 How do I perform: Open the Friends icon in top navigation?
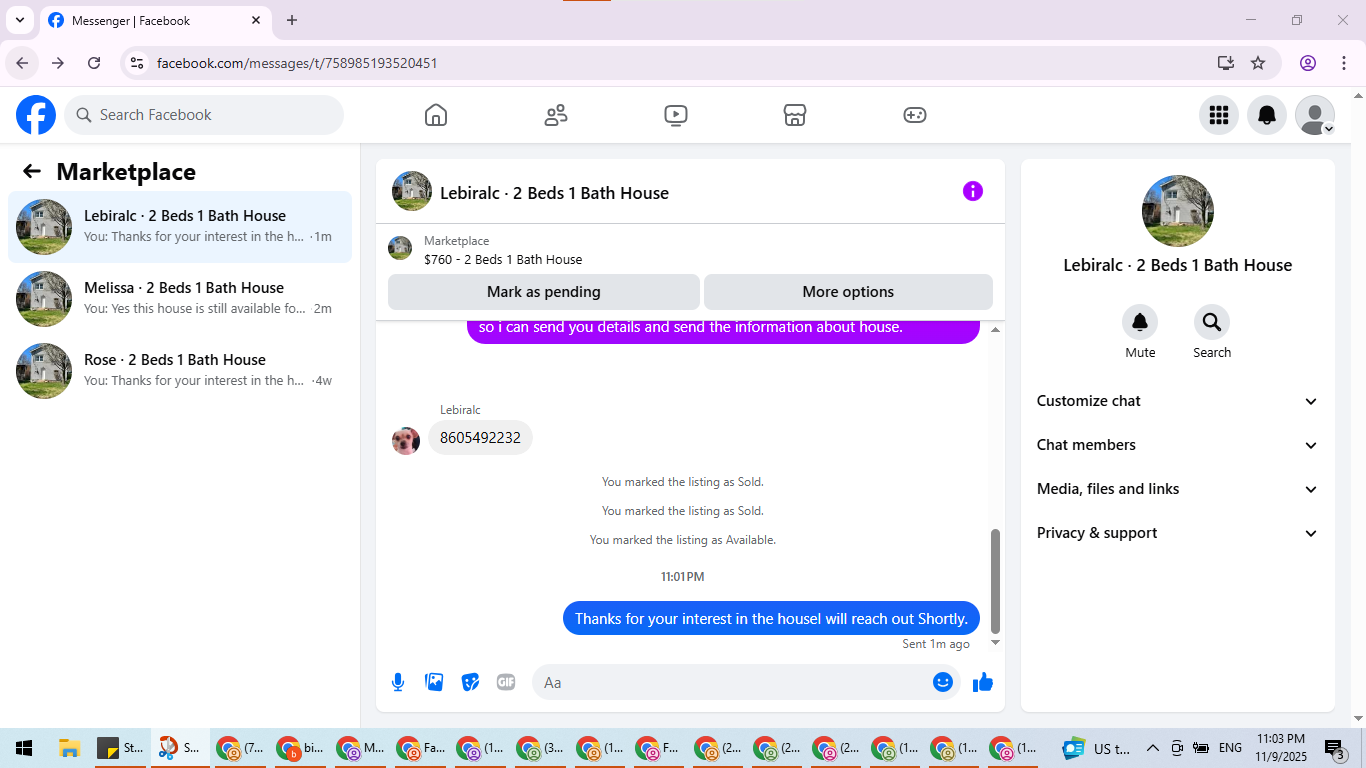tap(556, 115)
